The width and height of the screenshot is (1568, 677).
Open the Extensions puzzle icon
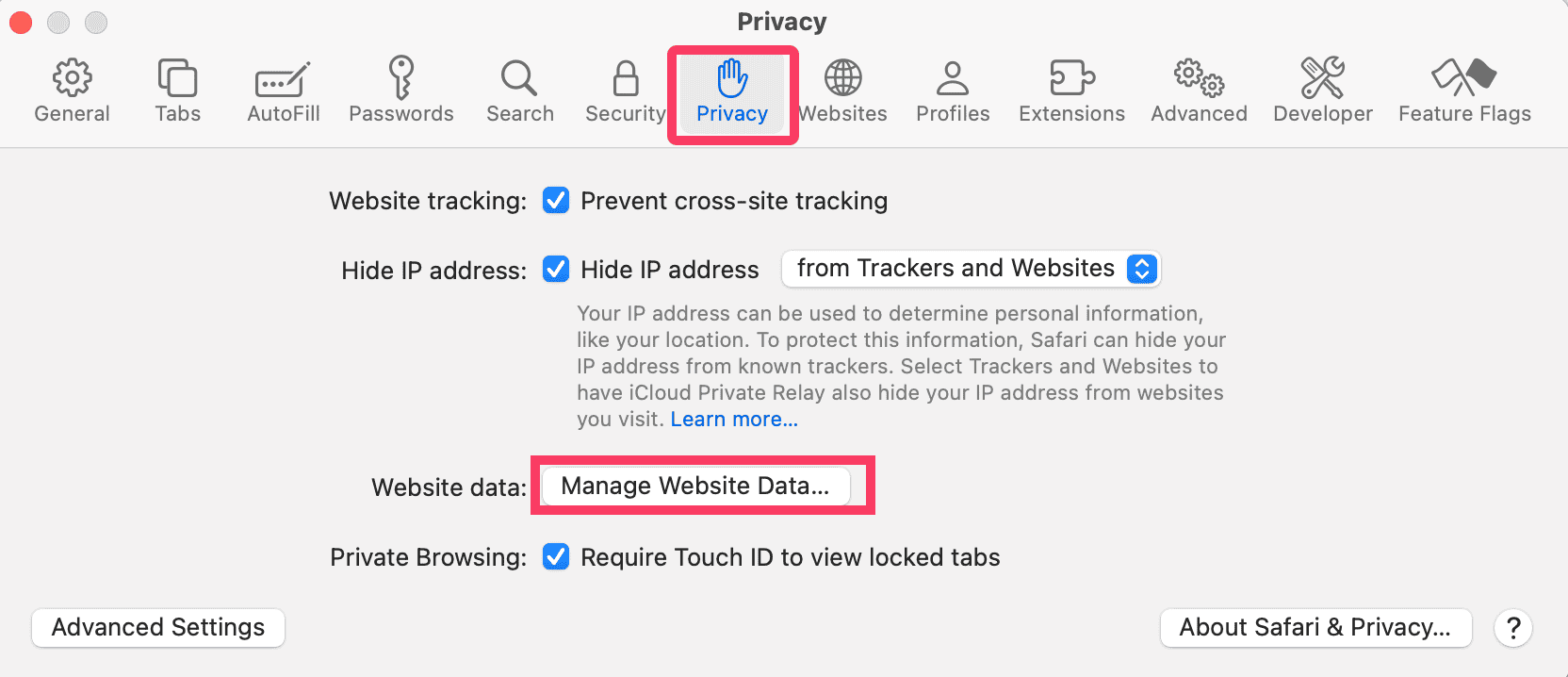click(1071, 79)
